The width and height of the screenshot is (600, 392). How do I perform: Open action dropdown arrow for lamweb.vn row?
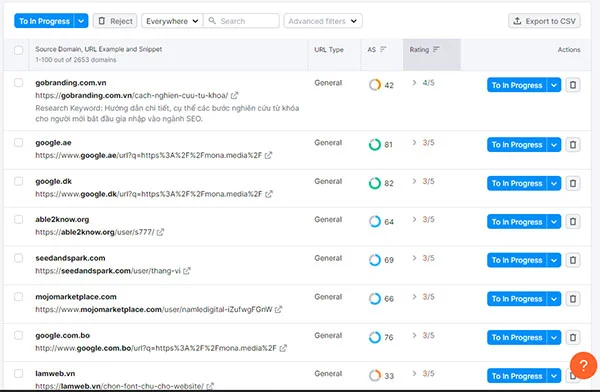[554, 376]
